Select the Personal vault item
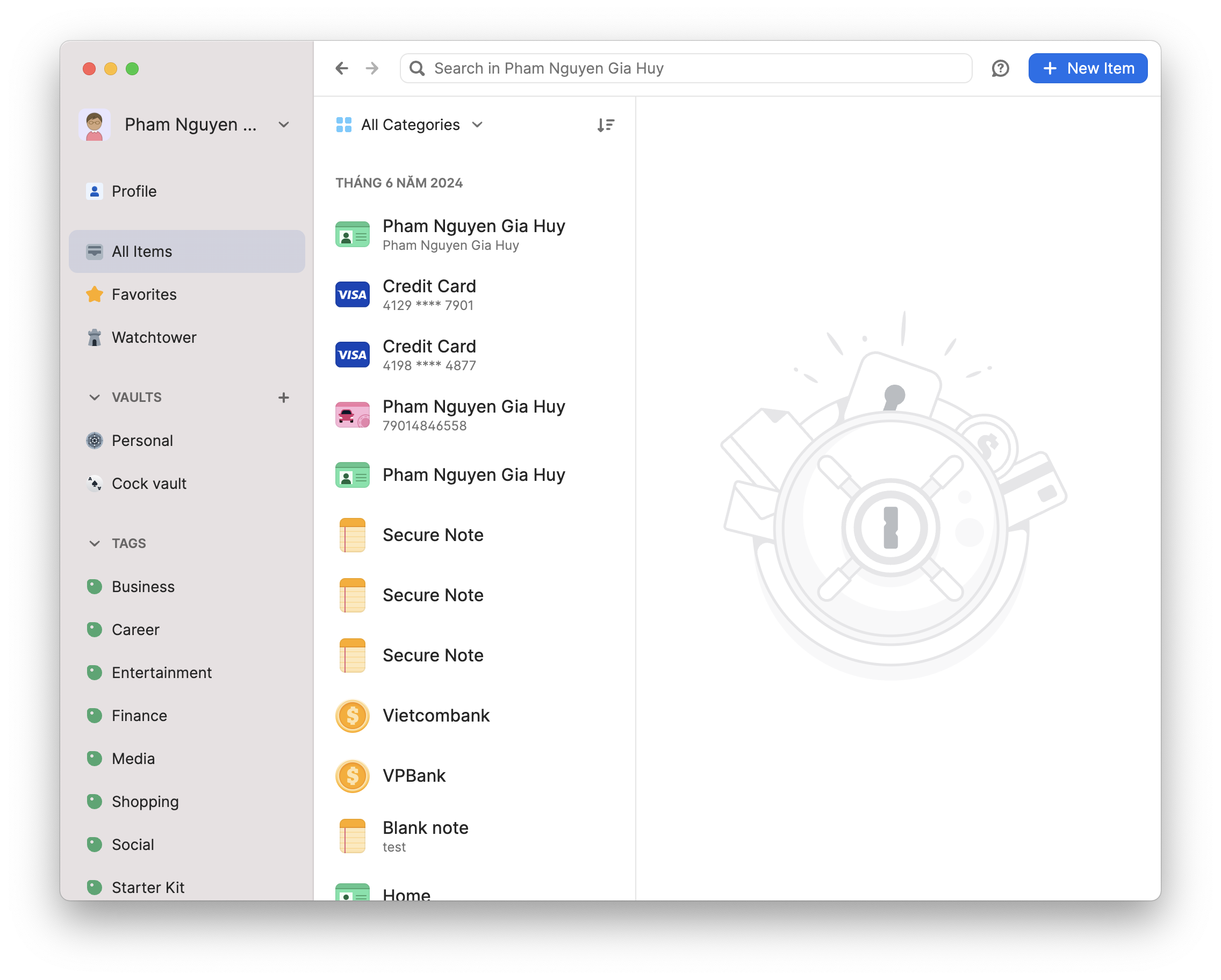1221x980 pixels. coord(142,440)
